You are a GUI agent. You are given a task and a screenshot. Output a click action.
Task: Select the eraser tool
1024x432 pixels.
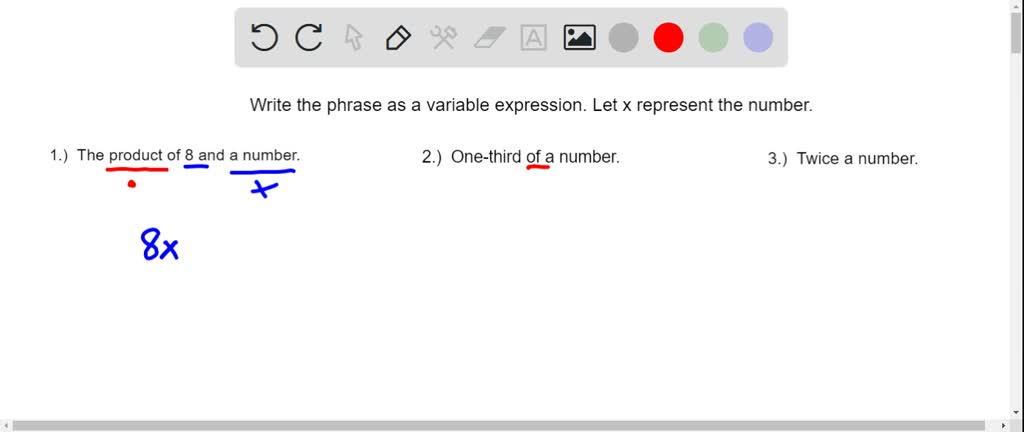[490, 38]
